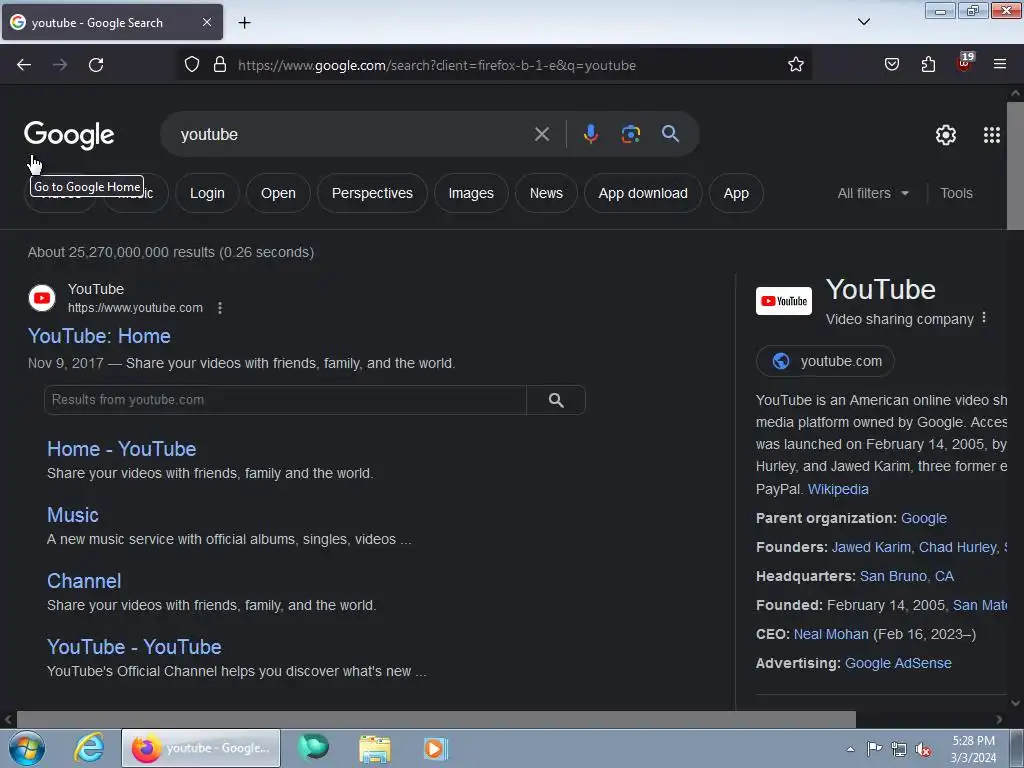Search within youtube.com magnifier button
Image resolution: width=1024 pixels, height=768 pixels.
[556, 400]
